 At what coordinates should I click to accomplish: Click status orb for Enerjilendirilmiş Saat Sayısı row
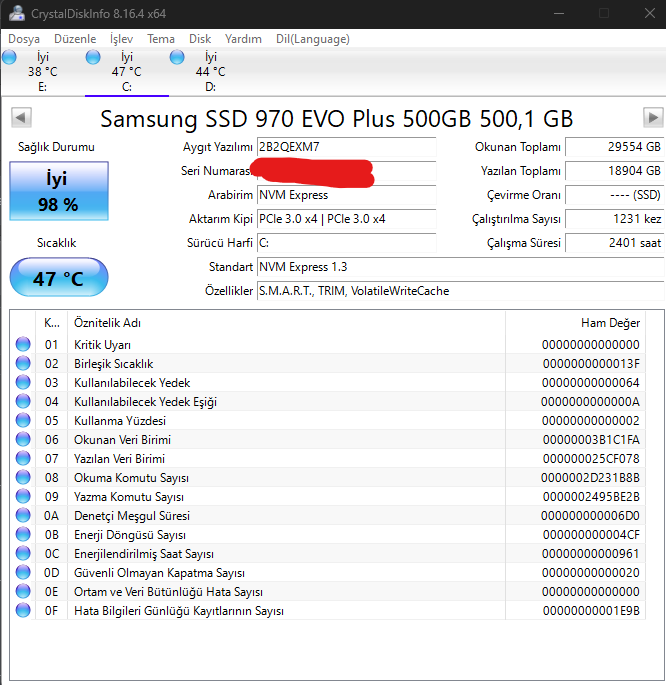click(23, 554)
